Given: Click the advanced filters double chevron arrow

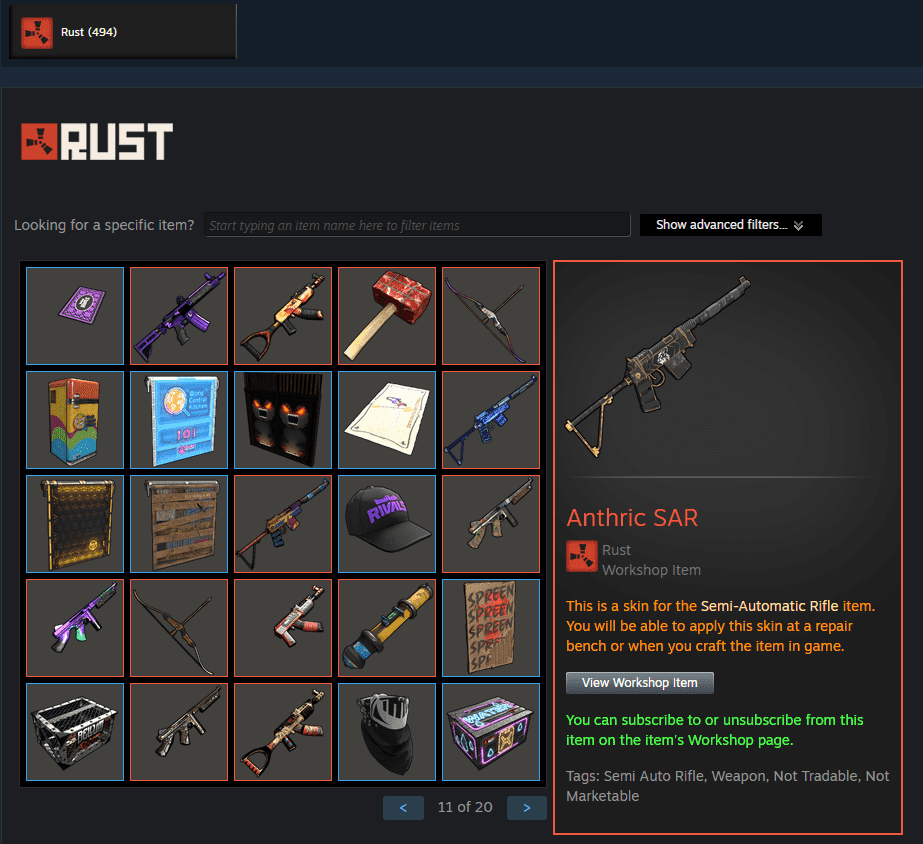Looking at the screenshot, I should [x=798, y=225].
